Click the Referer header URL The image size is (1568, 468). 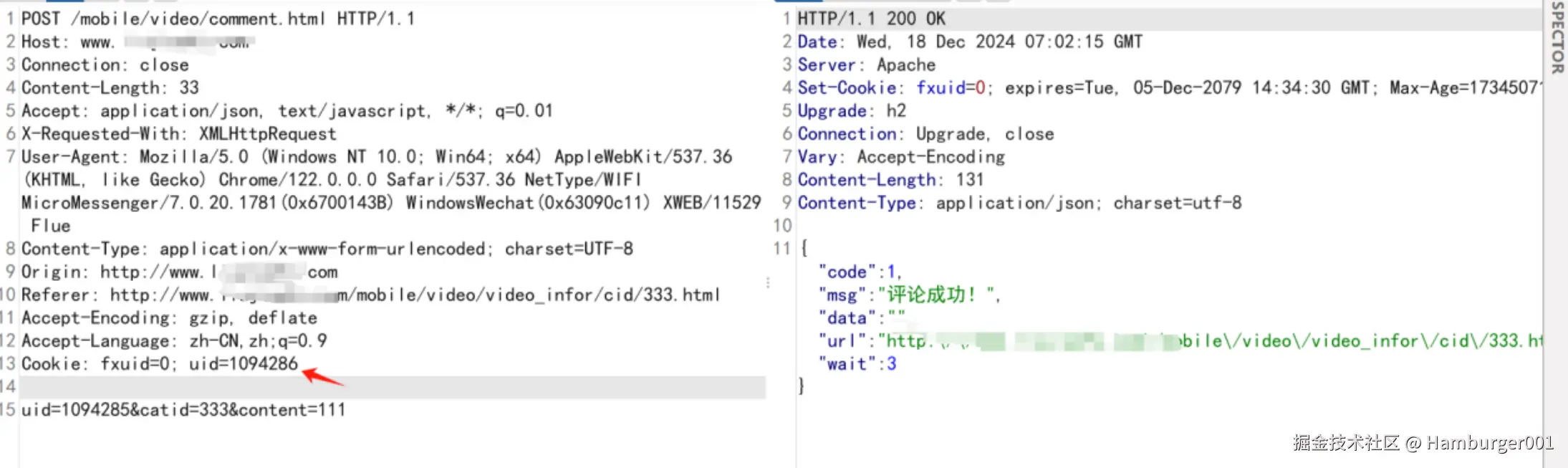pyautogui.click(x=414, y=295)
